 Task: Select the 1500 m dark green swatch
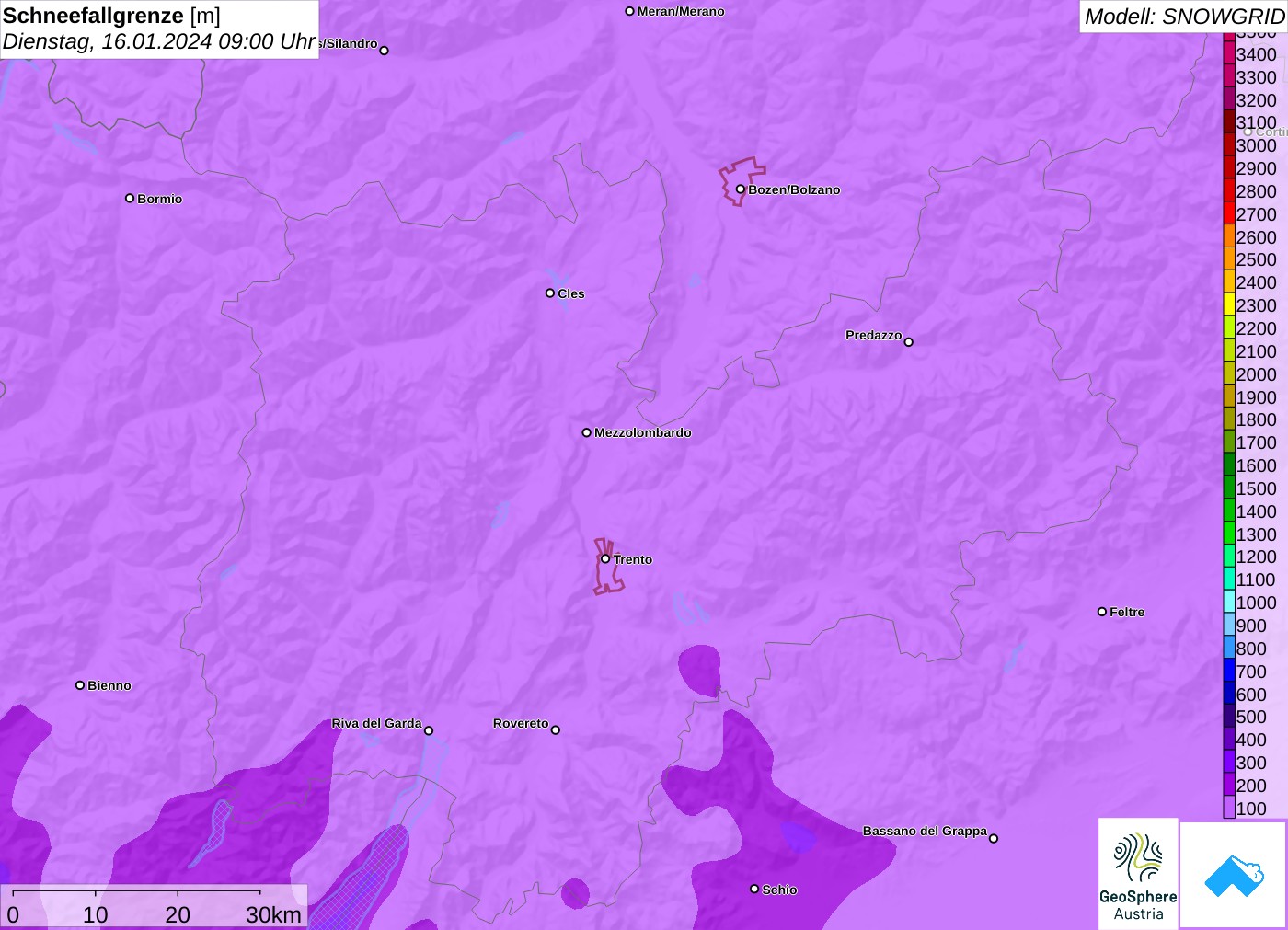1229,488
